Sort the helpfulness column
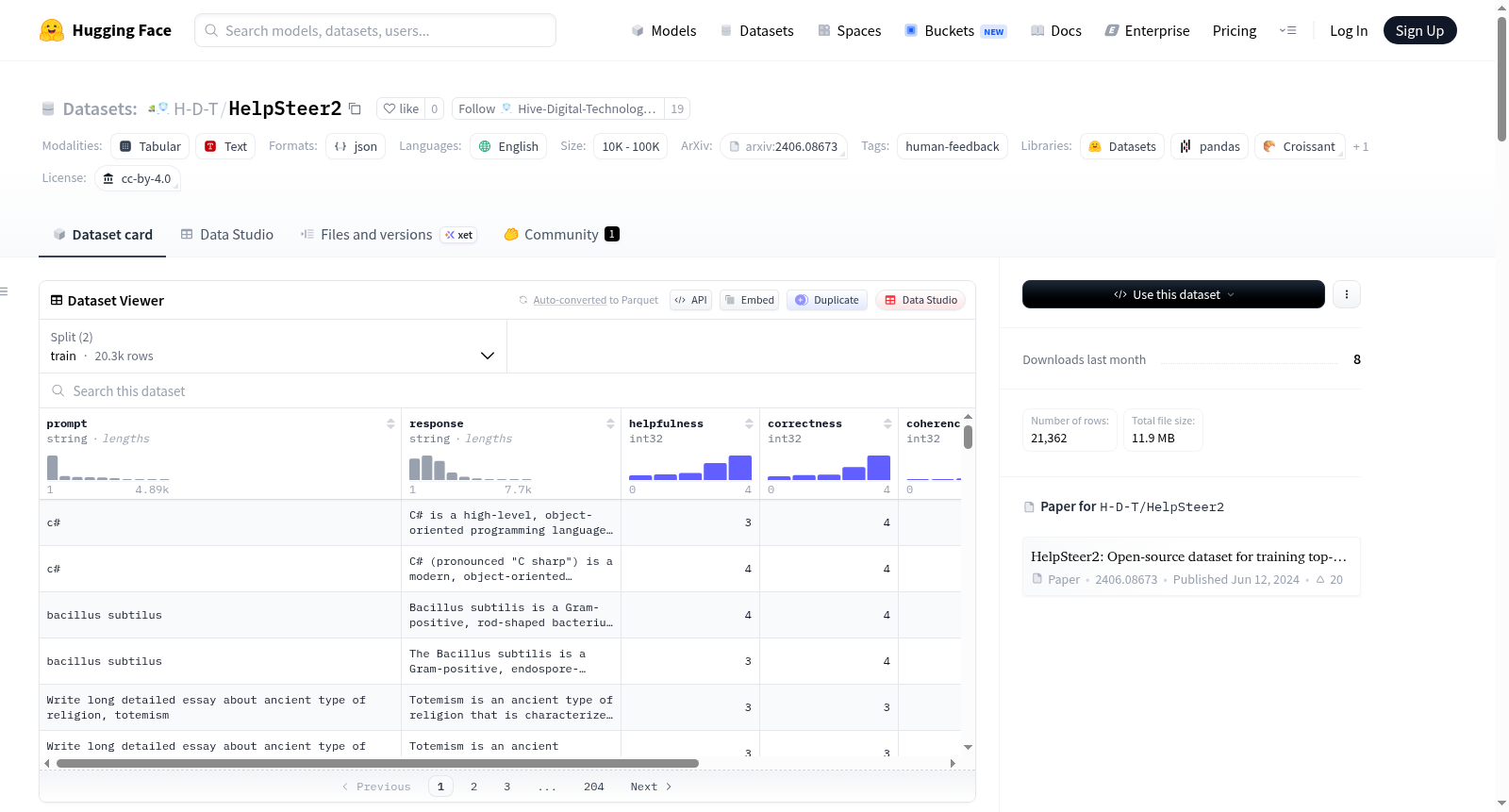Viewport: 1509px width, 812px height. click(x=749, y=423)
